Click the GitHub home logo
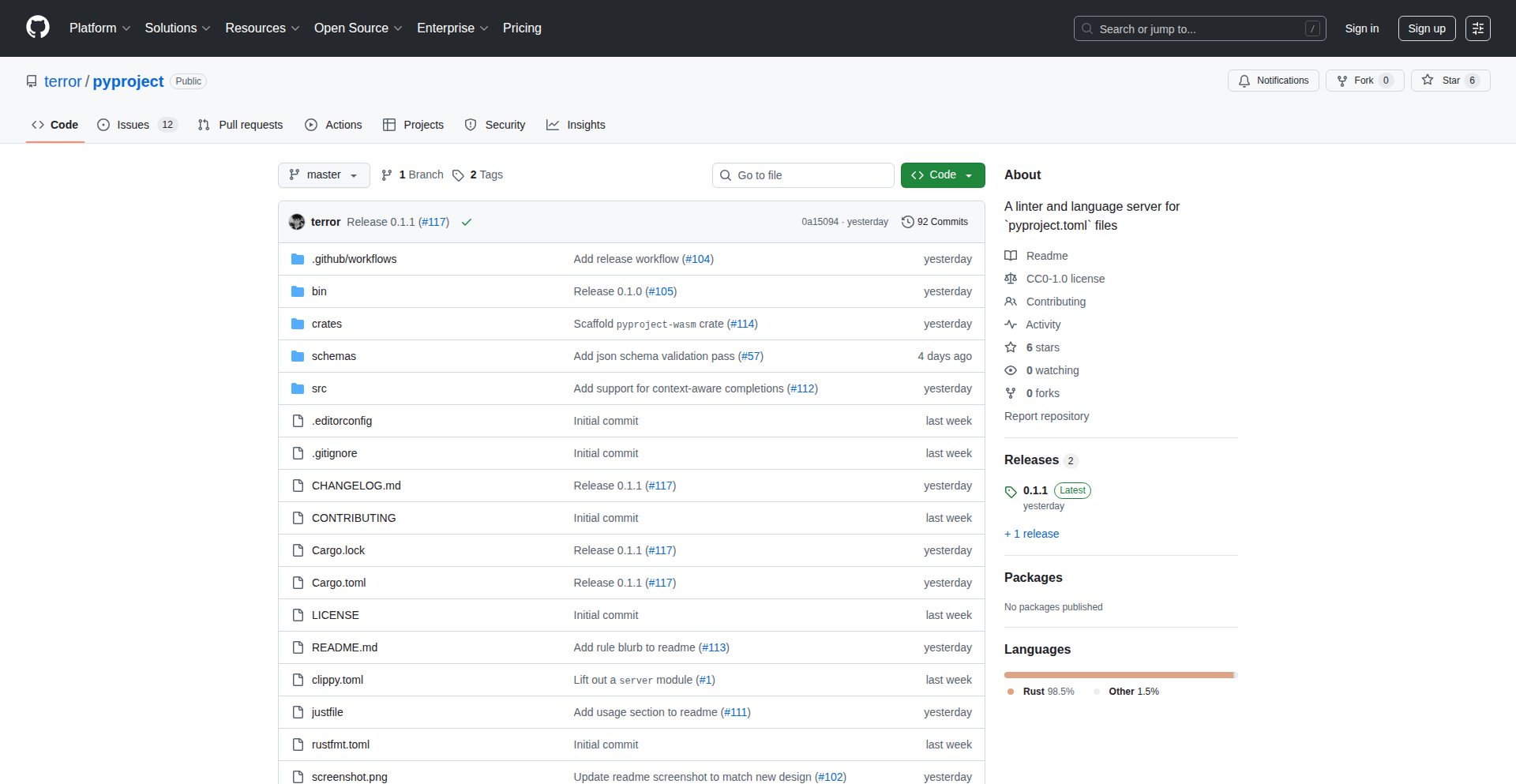The height and width of the screenshot is (784, 1516). [x=36, y=28]
